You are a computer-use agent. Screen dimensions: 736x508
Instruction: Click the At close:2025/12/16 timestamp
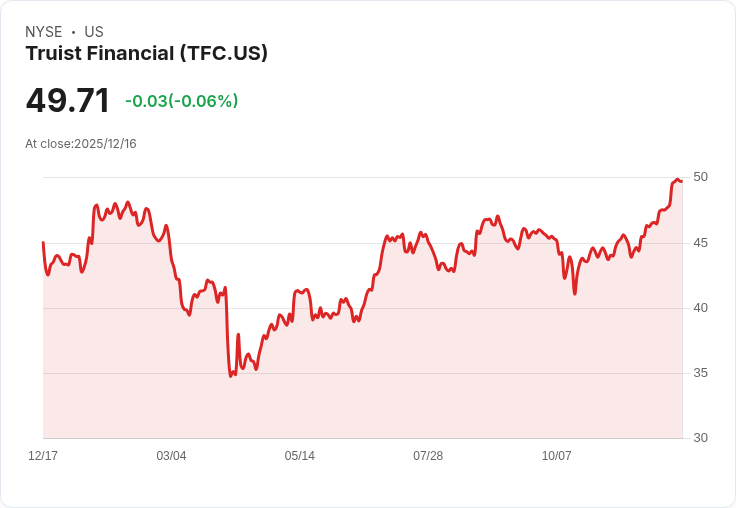coord(81,144)
